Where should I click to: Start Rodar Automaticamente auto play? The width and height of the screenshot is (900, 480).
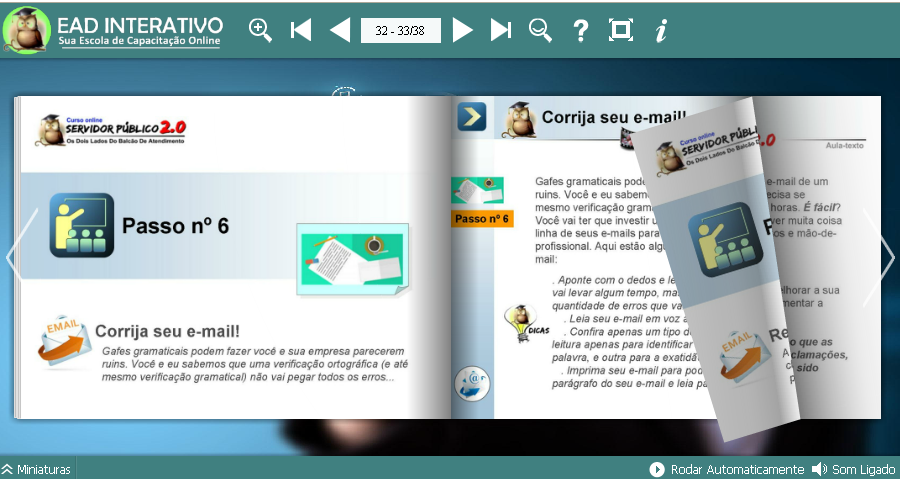point(727,469)
